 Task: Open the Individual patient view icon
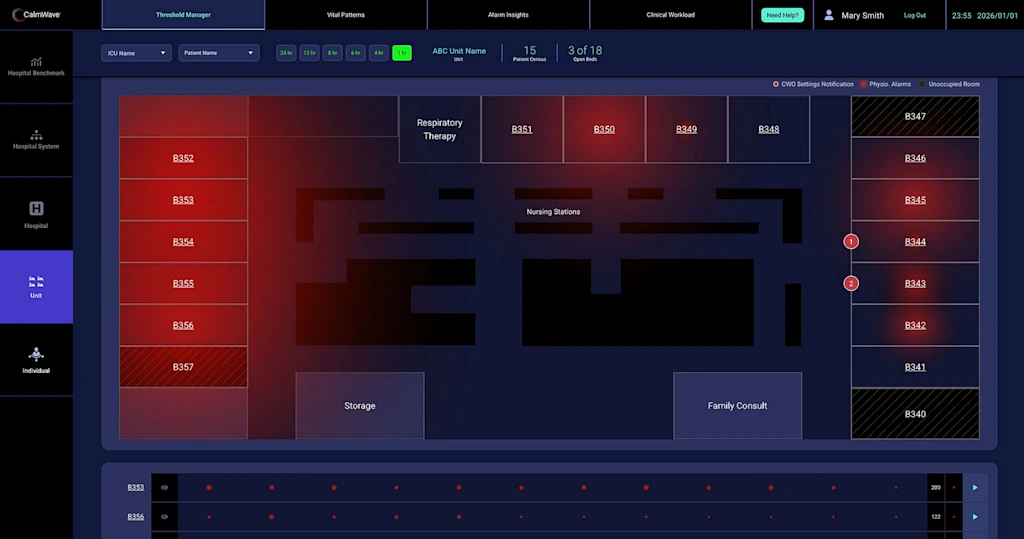point(36,354)
